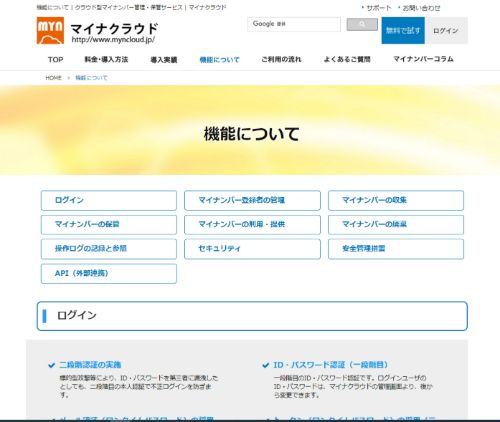Viewport: 500px width, 422px height.
Task: Jump to 安全管理措置 section
Action: pos(396,249)
